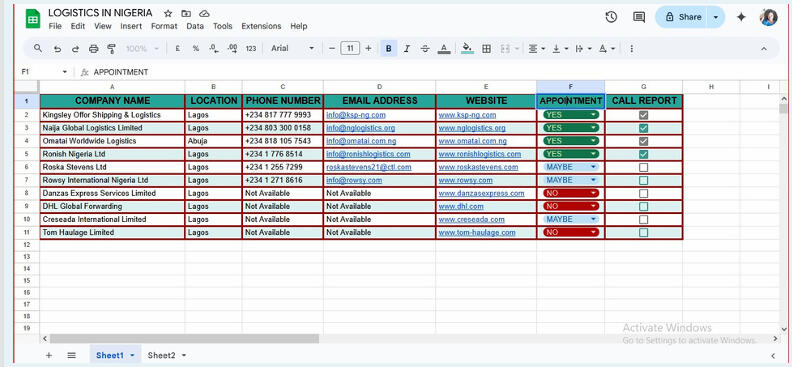This screenshot has height=367, width=792.
Task: Open more toolbar options
Action: tap(631, 48)
